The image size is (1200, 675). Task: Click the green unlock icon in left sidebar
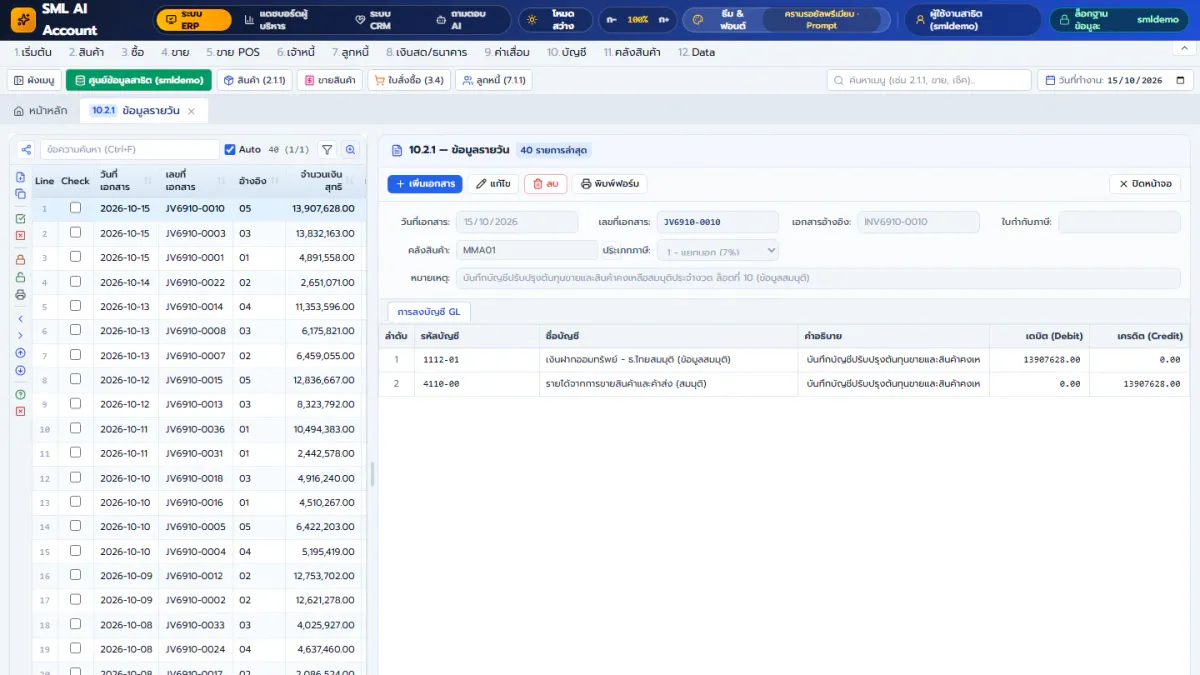click(x=20, y=277)
